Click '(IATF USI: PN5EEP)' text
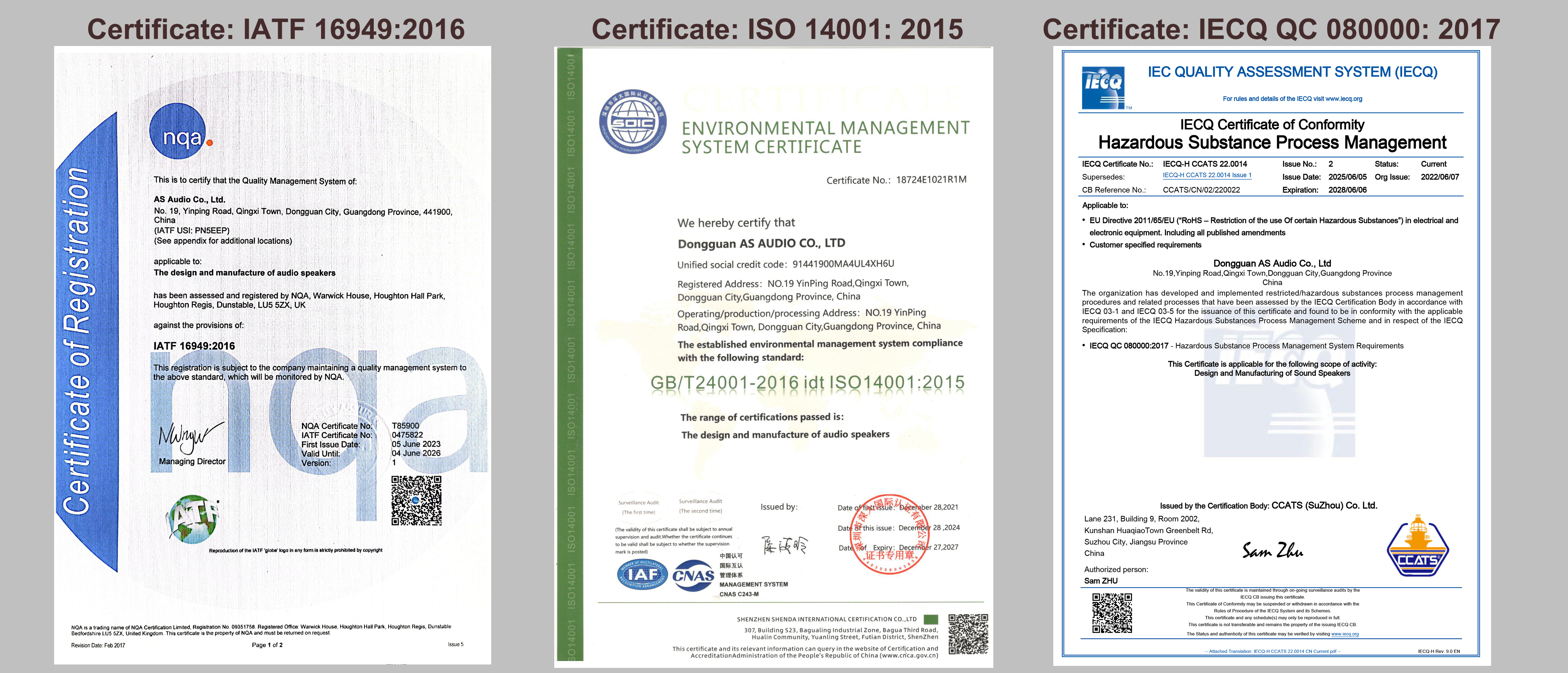The height and width of the screenshot is (673, 1568). pyautogui.click(x=192, y=231)
